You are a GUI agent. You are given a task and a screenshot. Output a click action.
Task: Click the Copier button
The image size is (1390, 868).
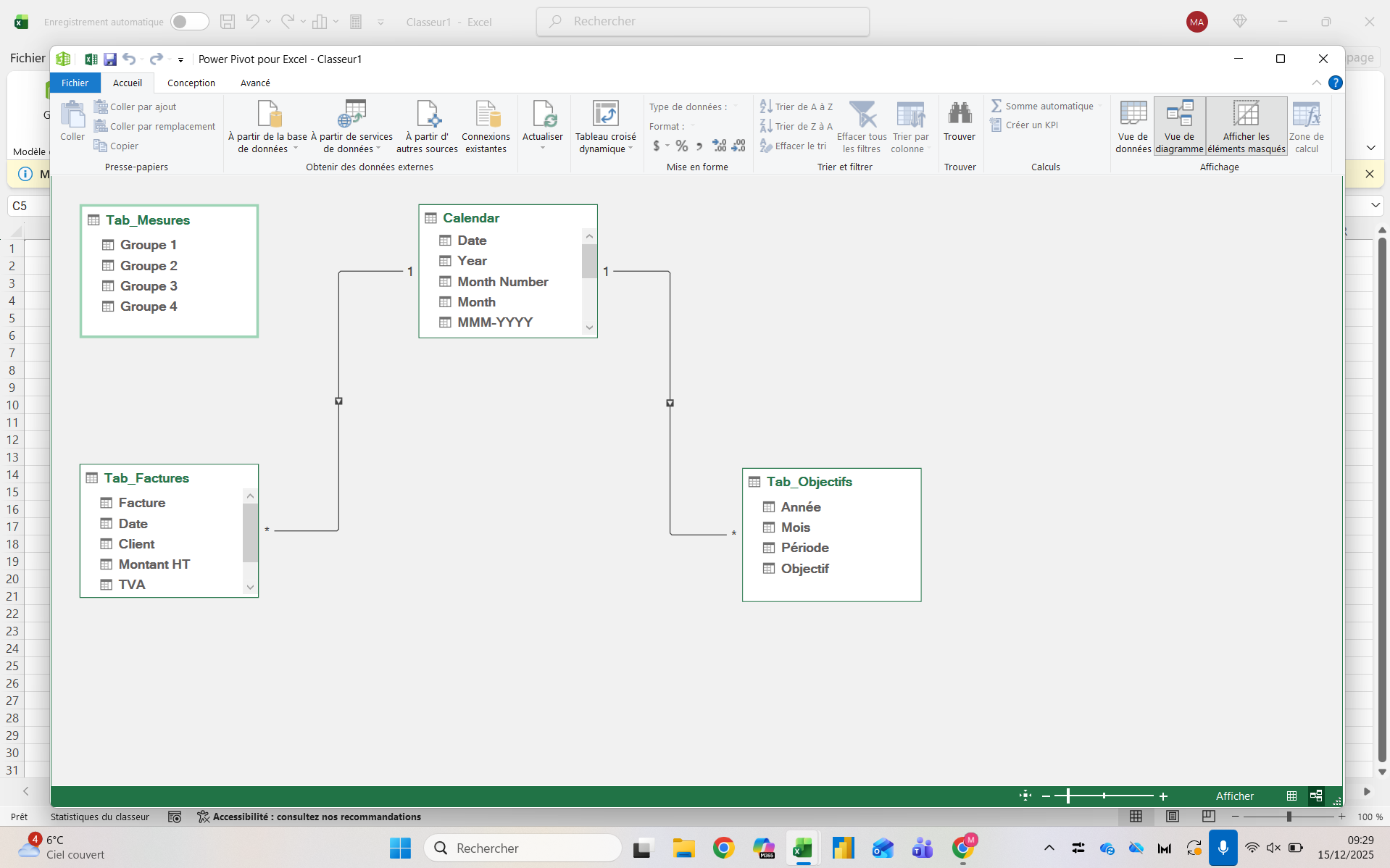coord(116,146)
